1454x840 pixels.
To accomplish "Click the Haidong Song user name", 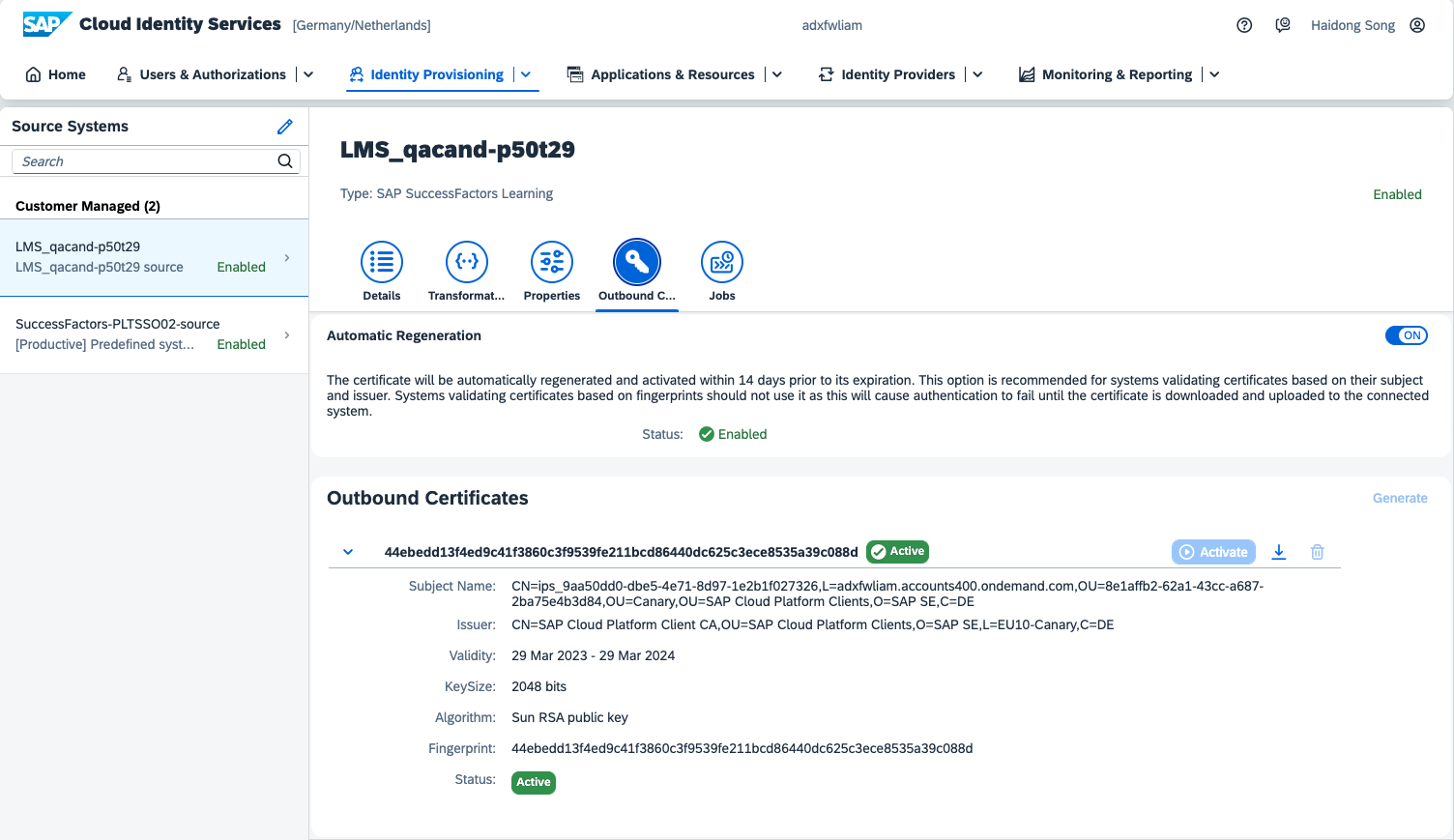I will click(x=1352, y=25).
